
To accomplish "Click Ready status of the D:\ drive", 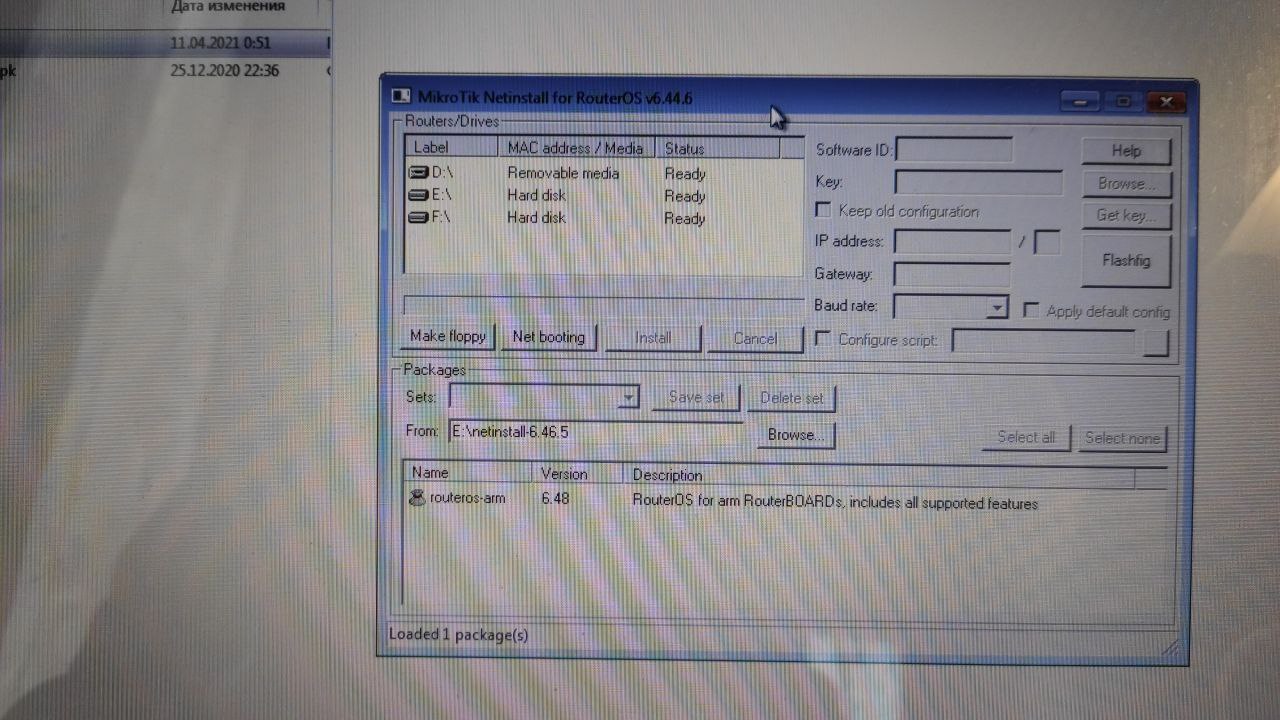I will point(685,174).
